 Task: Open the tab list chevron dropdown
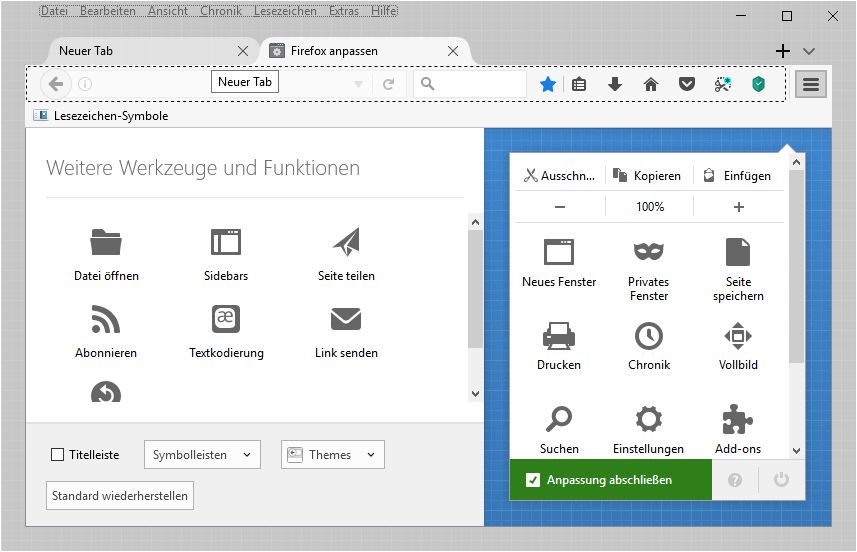click(809, 51)
